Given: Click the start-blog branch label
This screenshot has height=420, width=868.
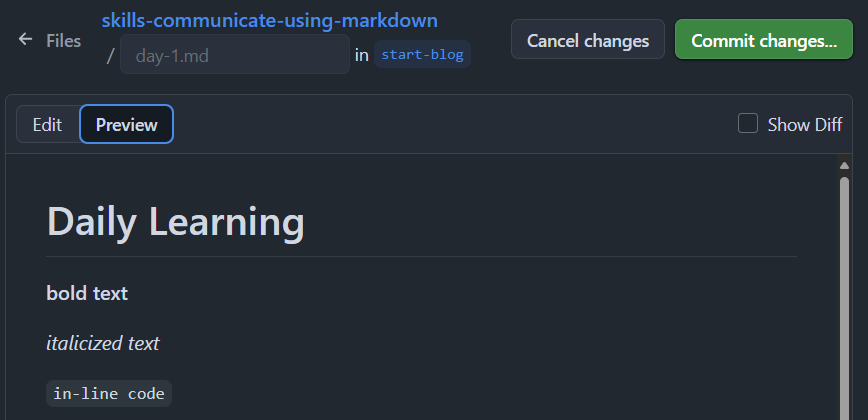Looking at the screenshot, I should (x=422, y=54).
